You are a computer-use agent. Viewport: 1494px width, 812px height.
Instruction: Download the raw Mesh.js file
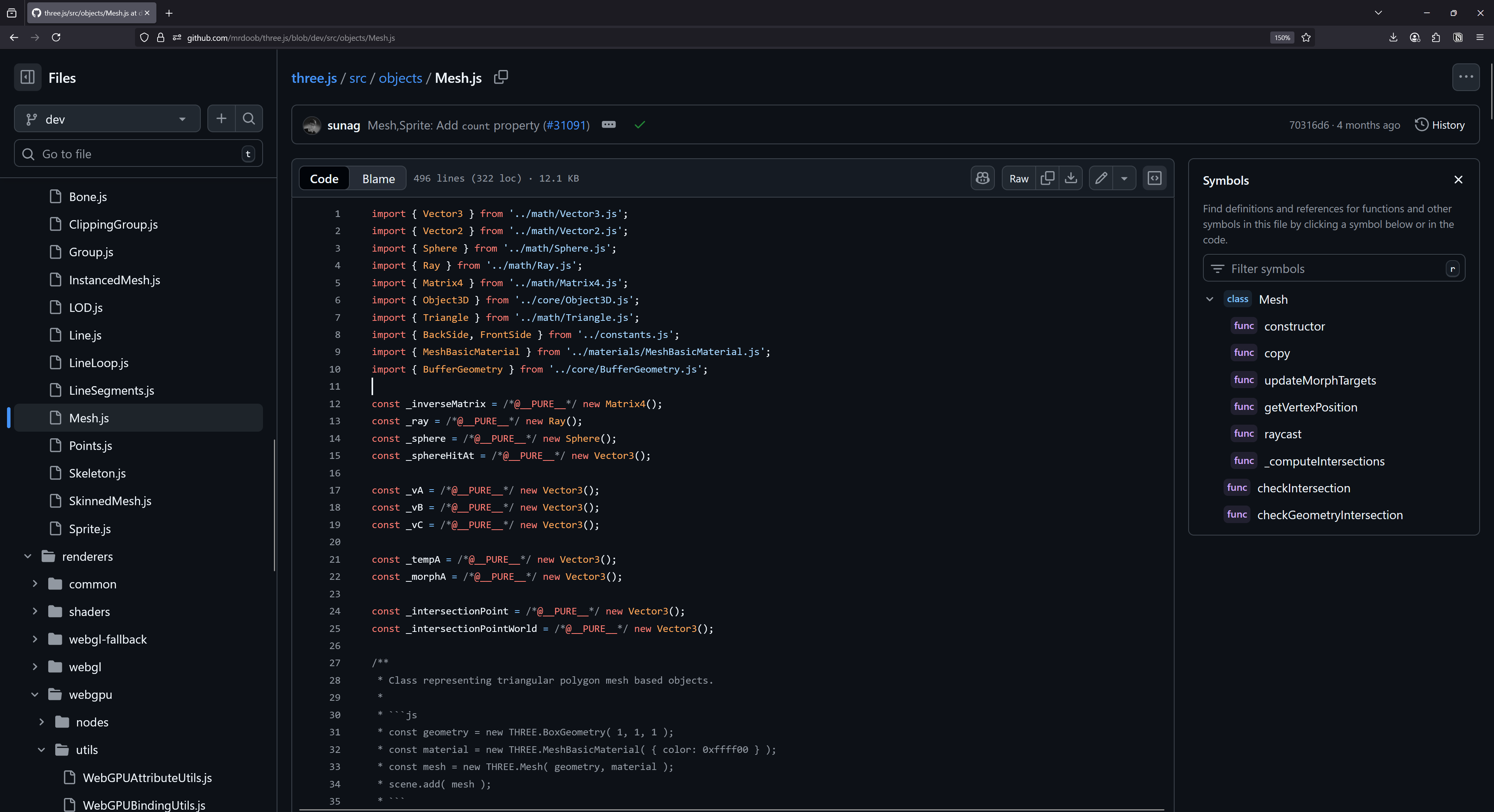pos(1071,178)
